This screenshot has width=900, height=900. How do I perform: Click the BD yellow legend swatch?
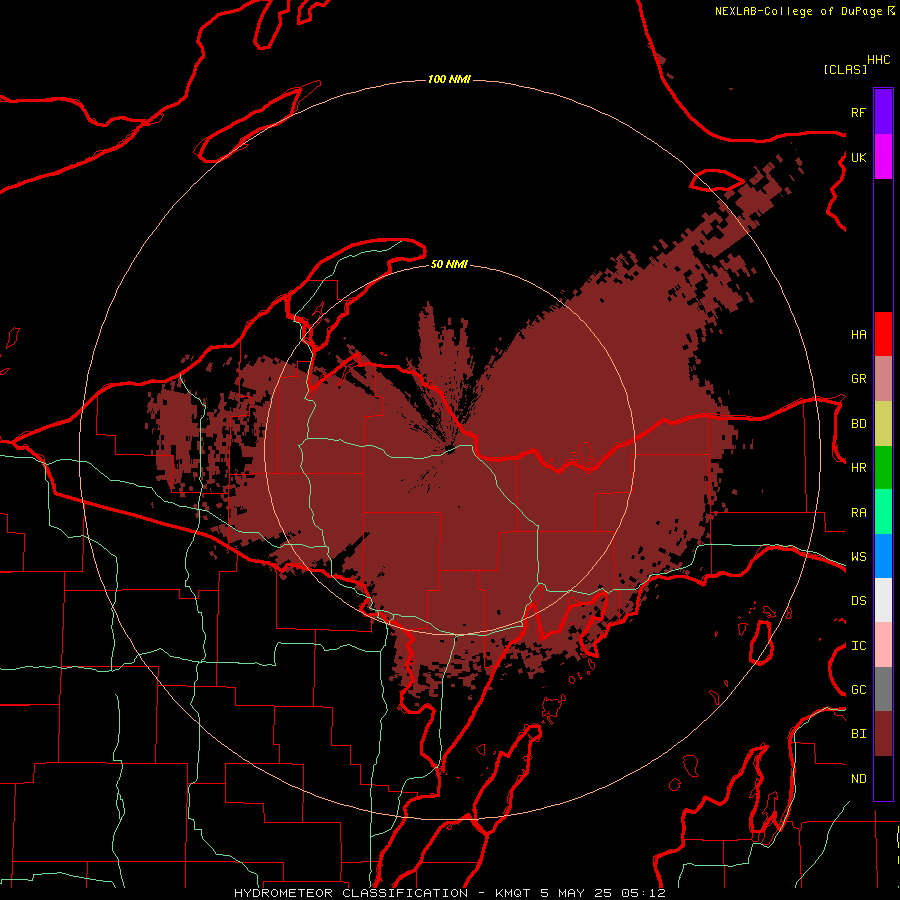pyautogui.click(x=883, y=424)
